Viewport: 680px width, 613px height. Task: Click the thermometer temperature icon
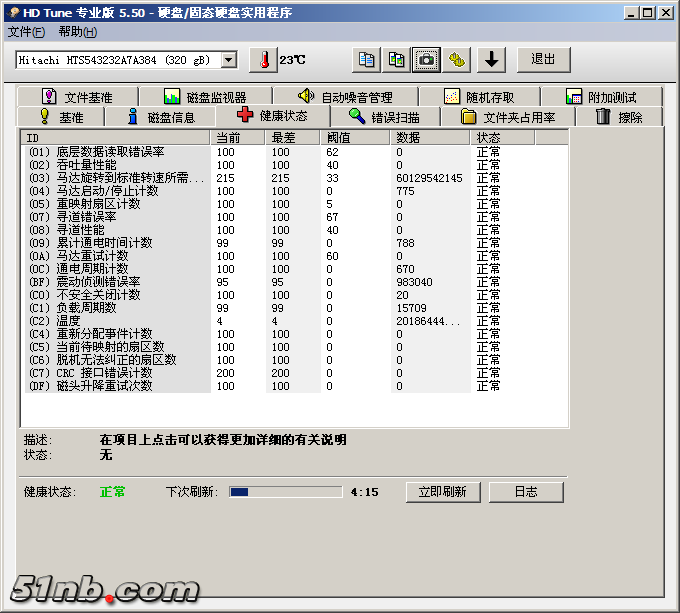pos(262,60)
